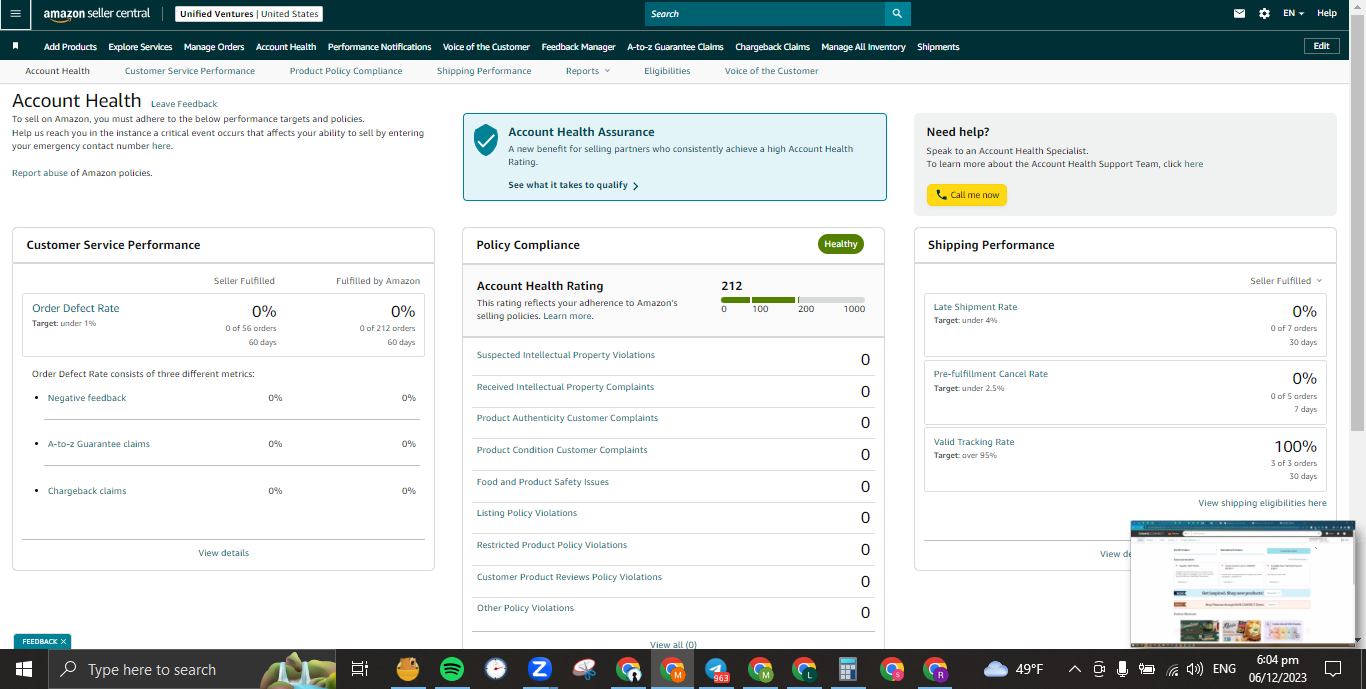Click the Account Health Rating progress bar
The width and height of the screenshot is (1366, 689).
[793, 300]
